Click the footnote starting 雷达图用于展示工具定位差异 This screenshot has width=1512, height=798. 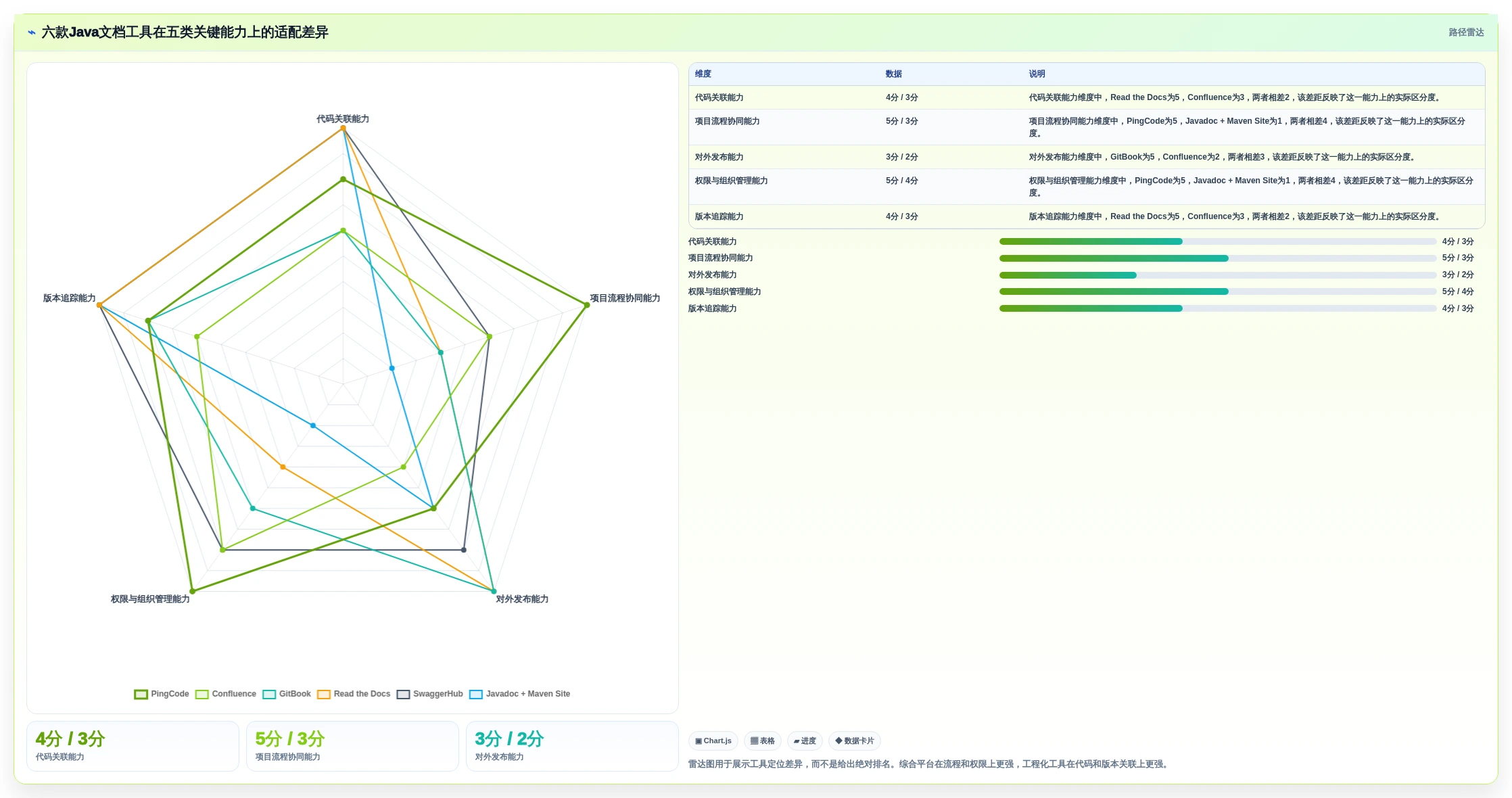[x=930, y=764]
